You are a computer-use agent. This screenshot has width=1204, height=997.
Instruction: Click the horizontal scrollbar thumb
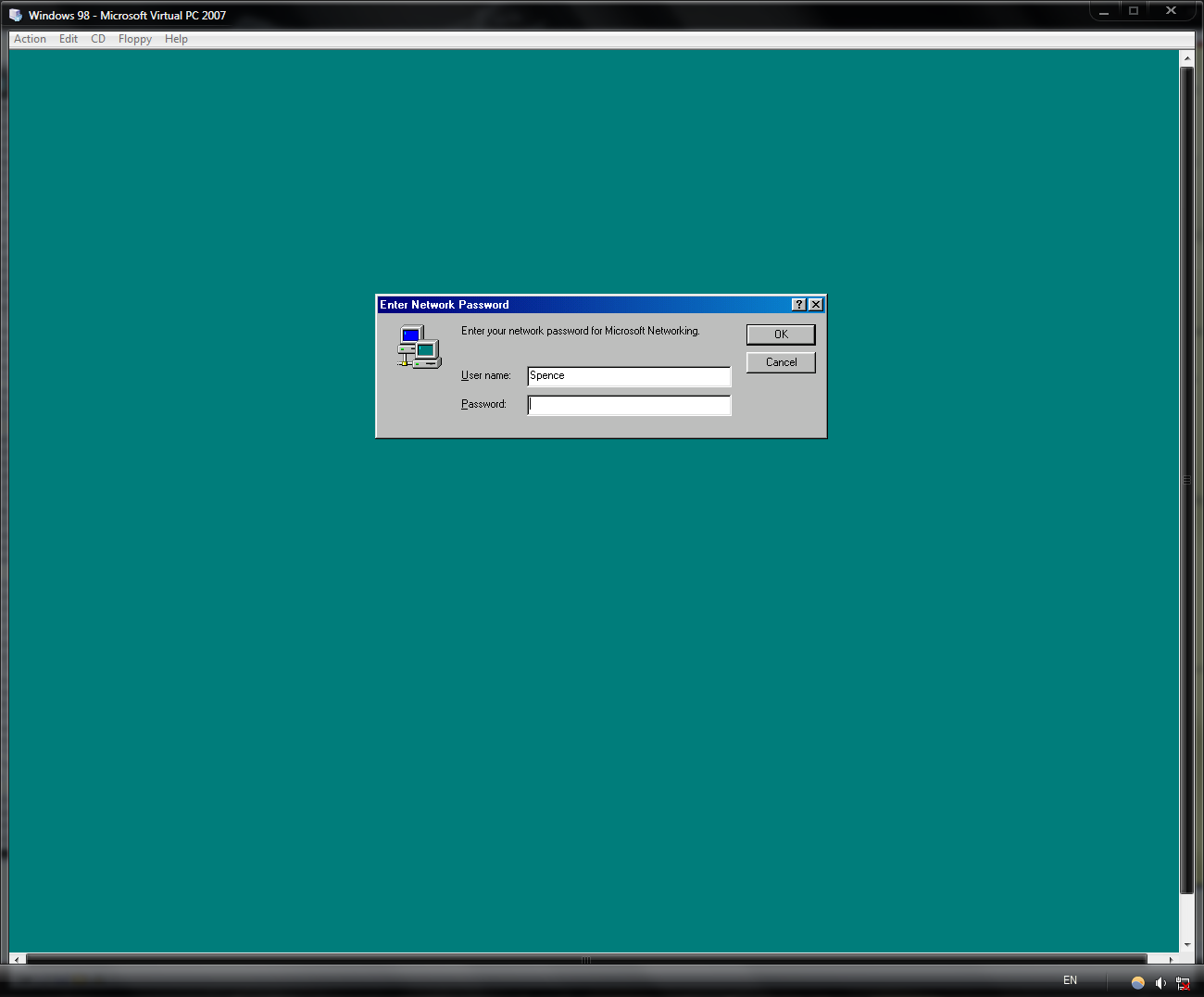[x=586, y=960]
